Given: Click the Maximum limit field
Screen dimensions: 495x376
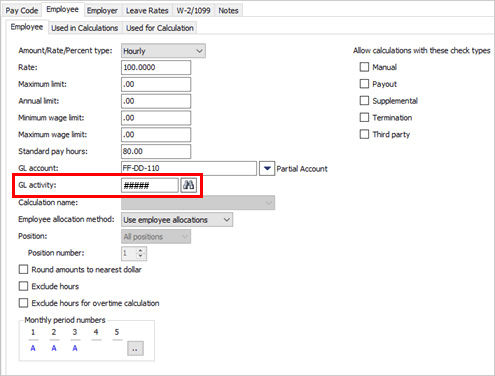Looking at the screenshot, I should 156,84.
